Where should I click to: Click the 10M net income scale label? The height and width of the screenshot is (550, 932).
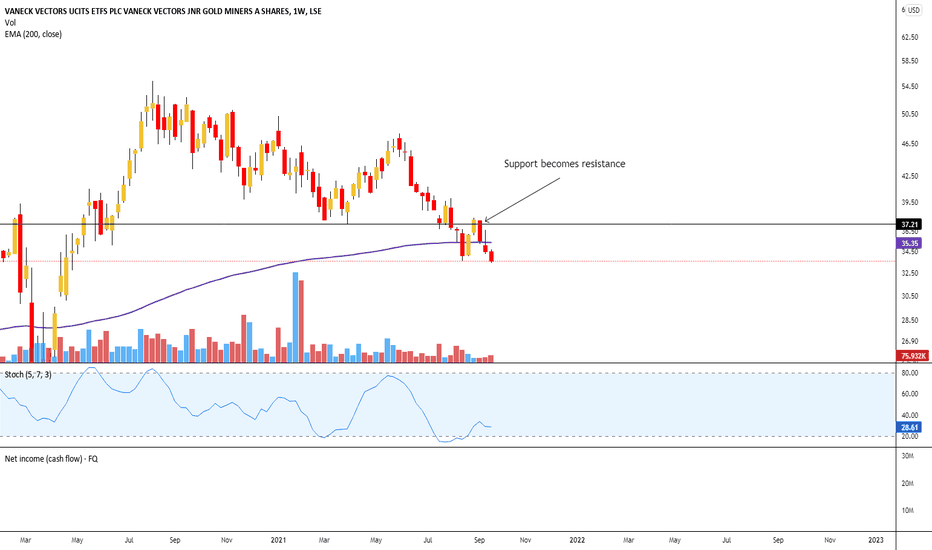pyautogui.click(x=908, y=511)
